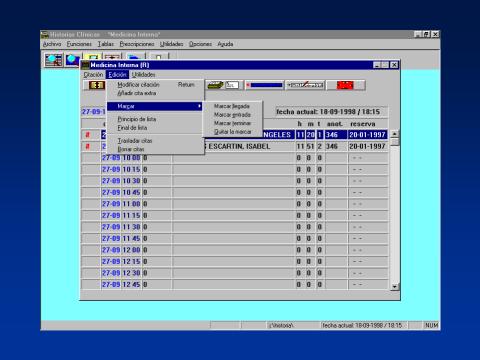
Task: Click the green stacked-papers toolbar icon
Action: click(x=215, y=85)
